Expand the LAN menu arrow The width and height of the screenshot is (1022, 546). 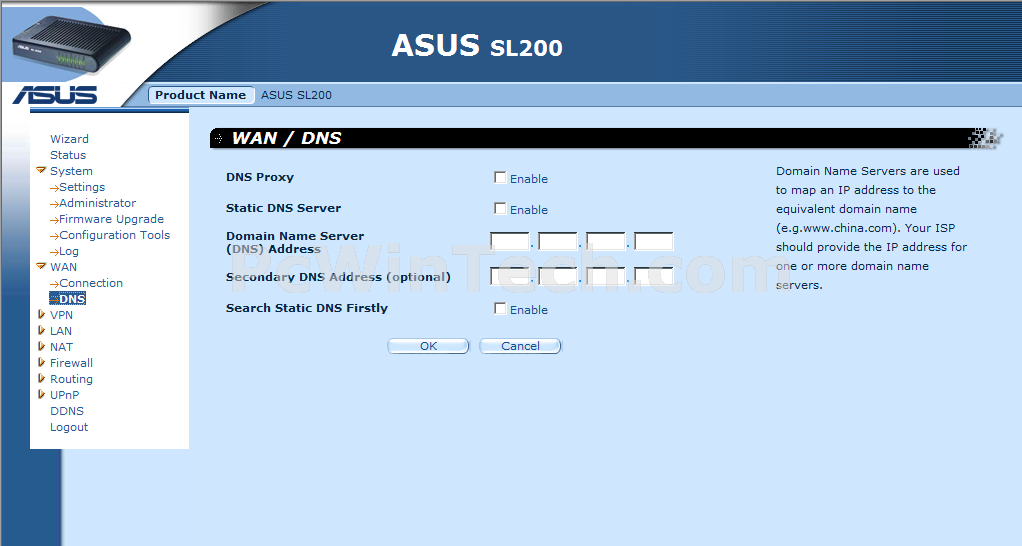click(x=41, y=330)
